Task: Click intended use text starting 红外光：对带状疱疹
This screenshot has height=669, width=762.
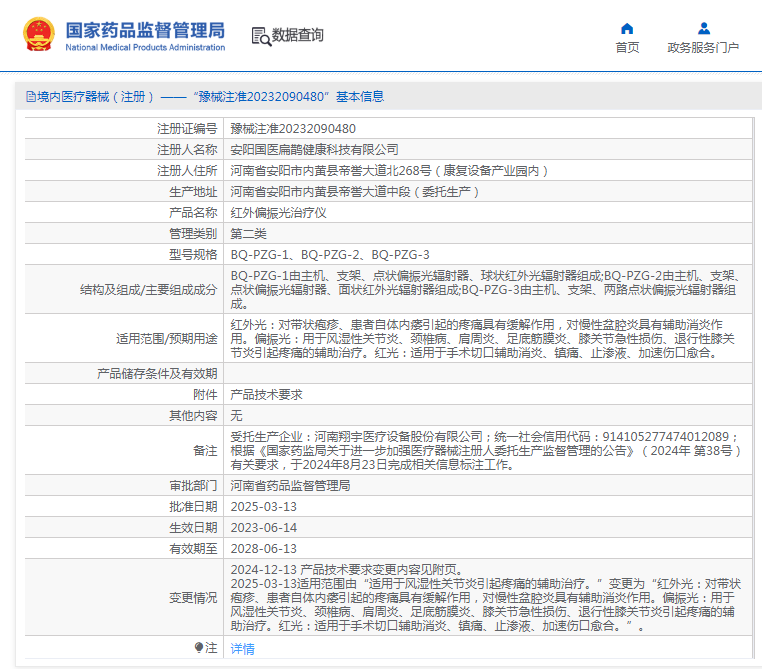Action: click(x=483, y=338)
